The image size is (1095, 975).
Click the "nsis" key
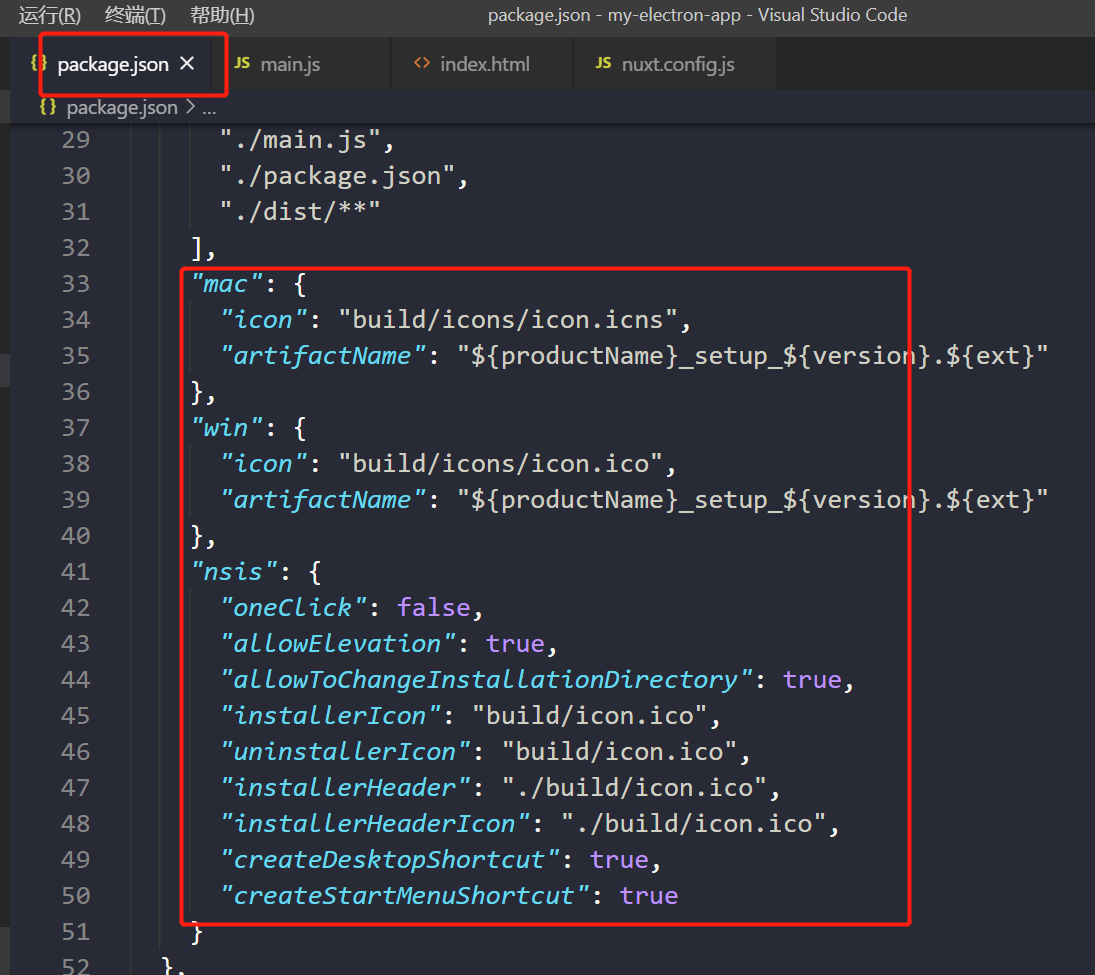(235, 572)
